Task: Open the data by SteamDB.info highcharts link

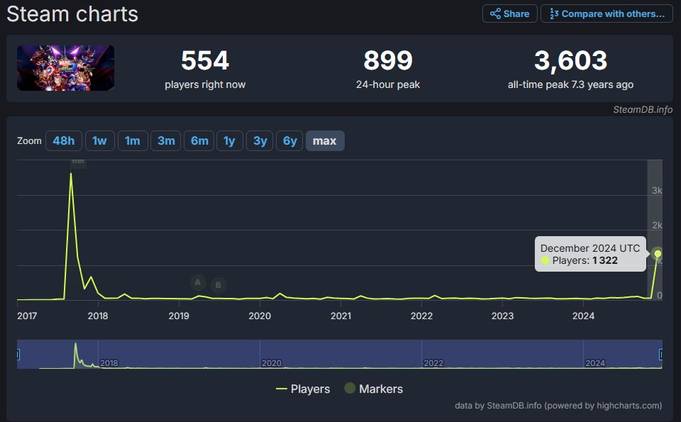Action: point(558,406)
